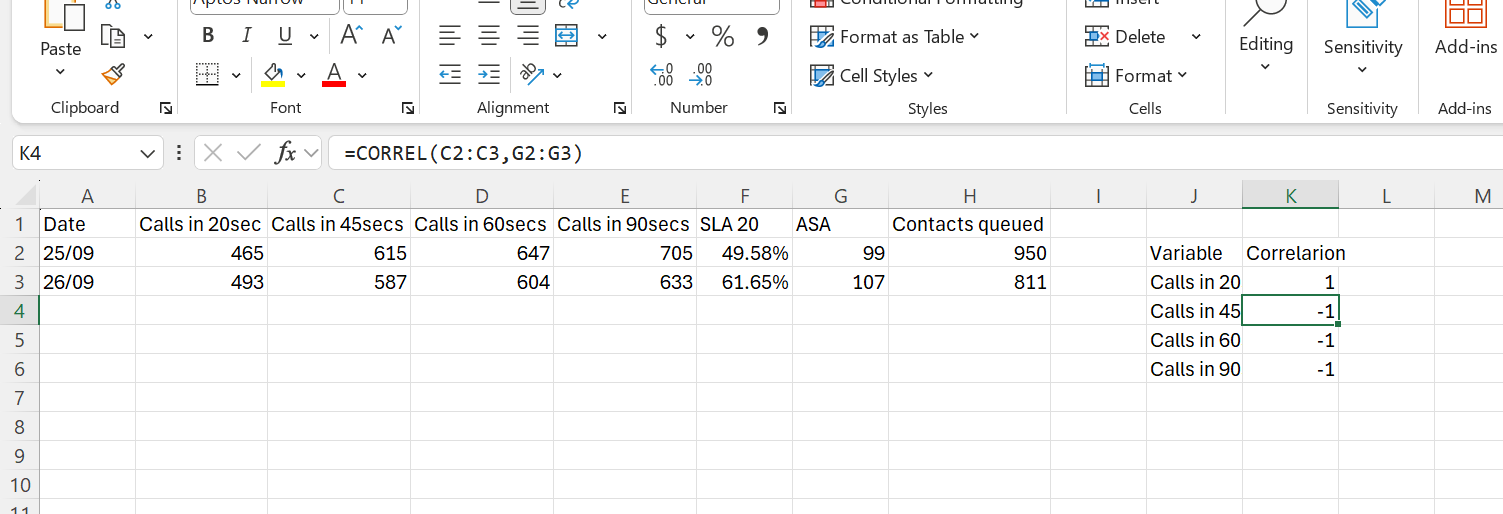
Task: Decrease the cell indent
Action: pyautogui.click(x=451, y=75)
